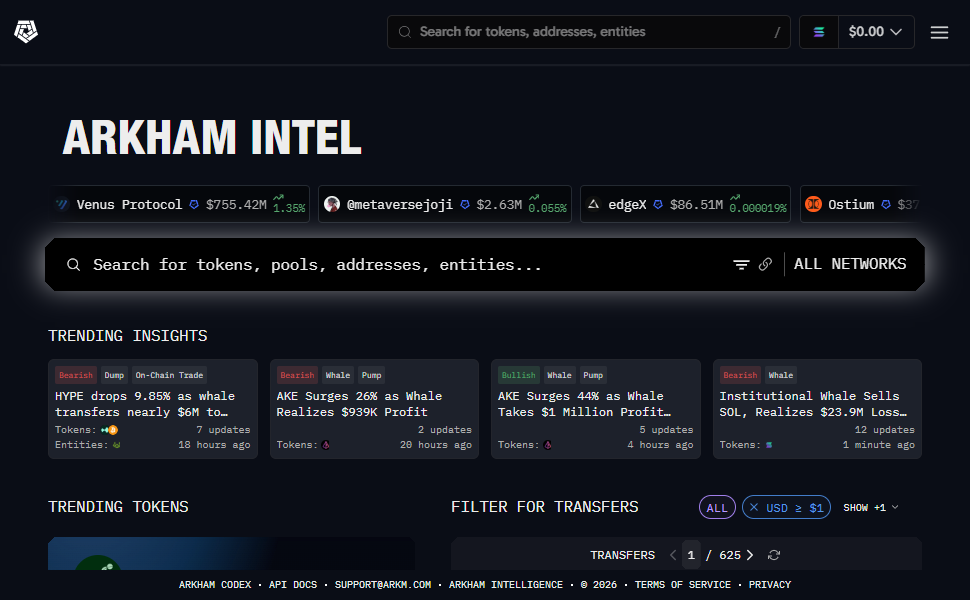The height and width of the screenshot is (600, 970).
Task: Click the Arkham logo icon
Action: click(x=26, y=32)
